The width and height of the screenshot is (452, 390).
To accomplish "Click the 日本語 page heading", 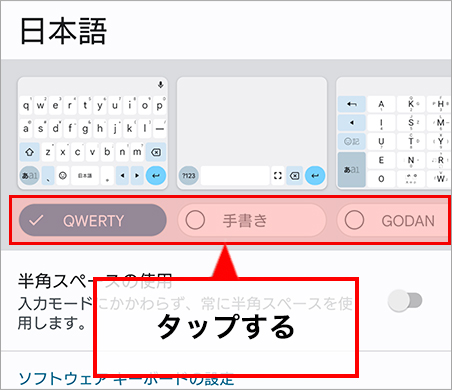I will tap(63, 31).
